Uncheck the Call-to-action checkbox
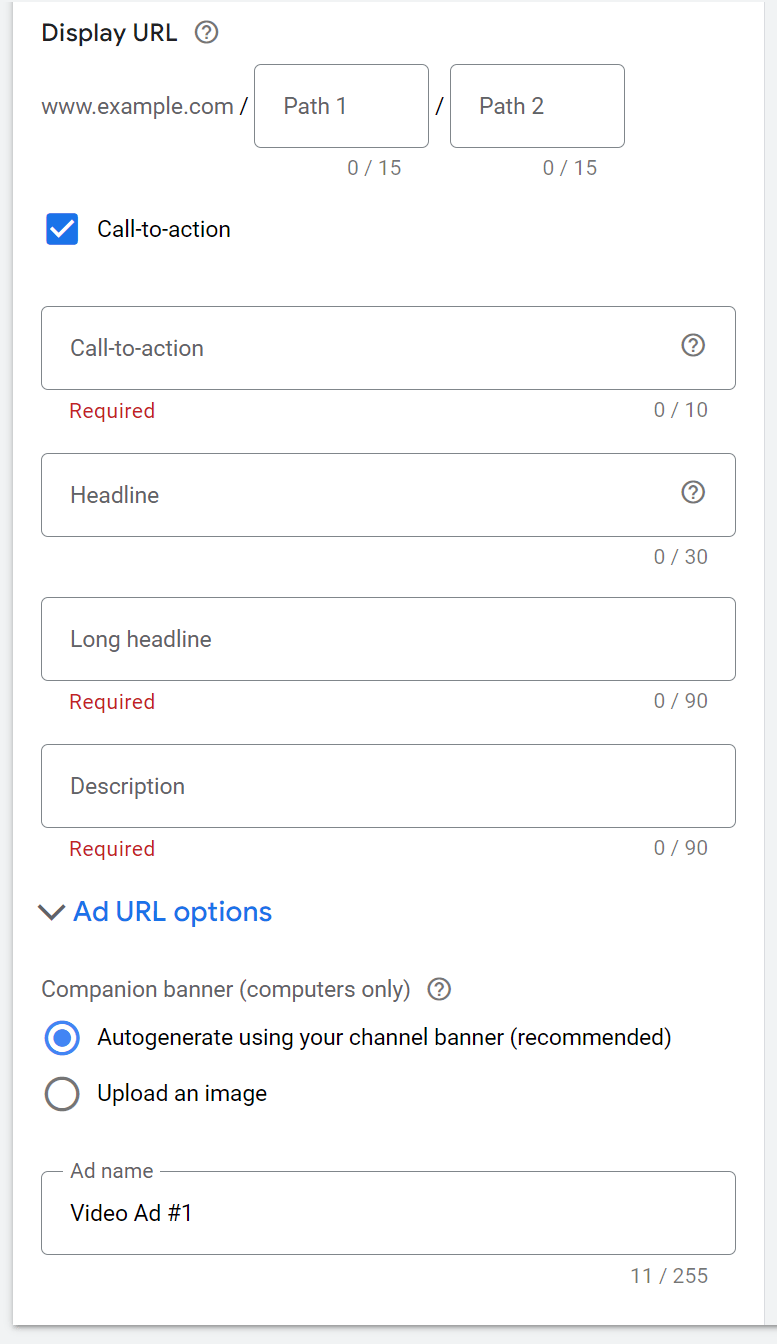 coord(62,229)
